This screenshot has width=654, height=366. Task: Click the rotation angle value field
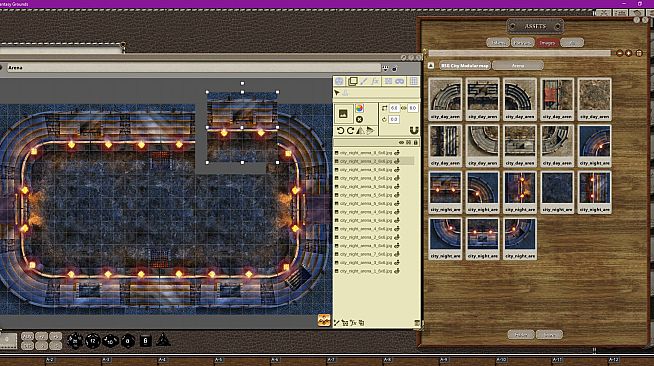393,120
